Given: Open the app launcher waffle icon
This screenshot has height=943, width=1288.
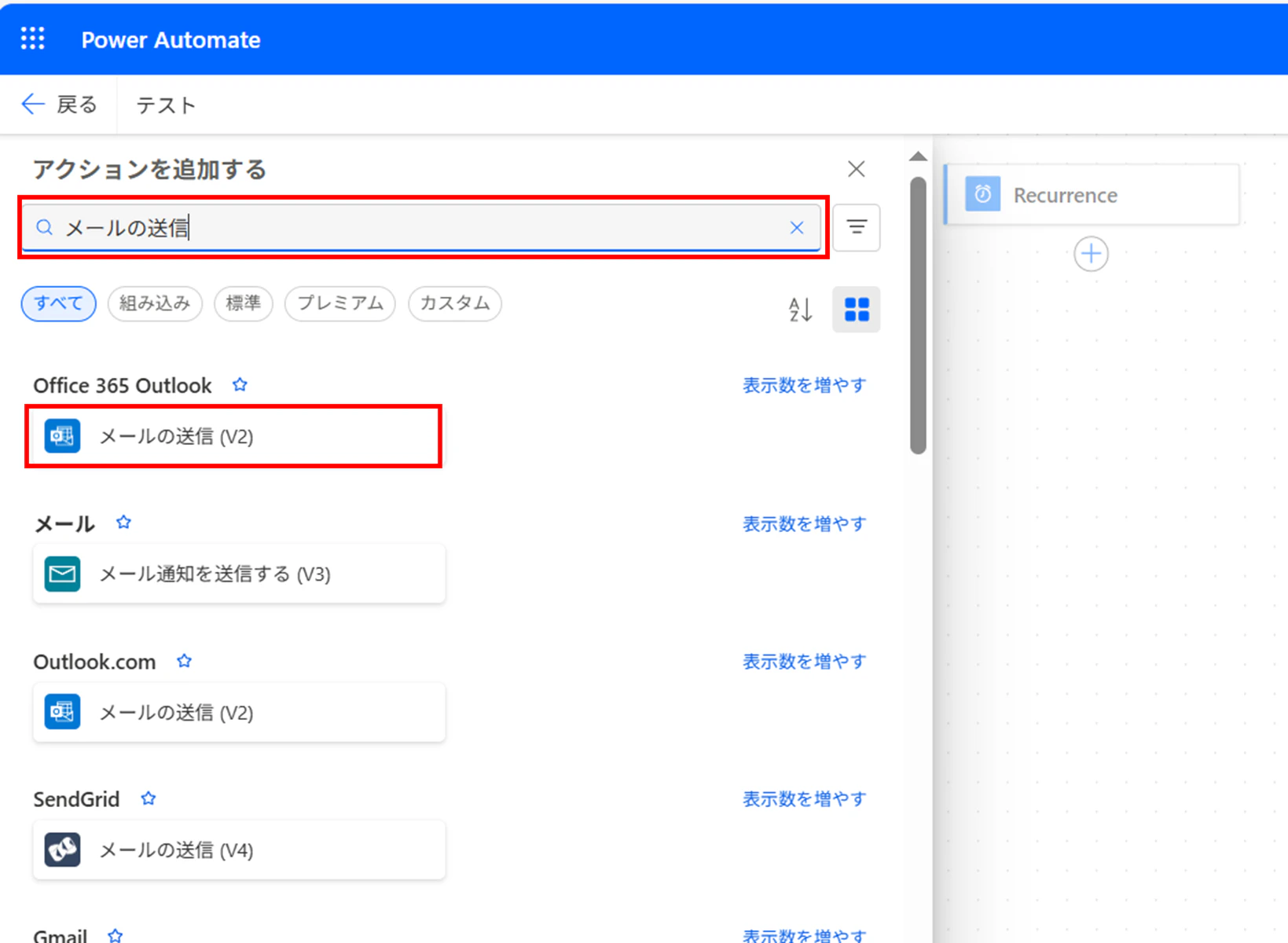Looking at the screenshot, I should click(x=33, y=39).
